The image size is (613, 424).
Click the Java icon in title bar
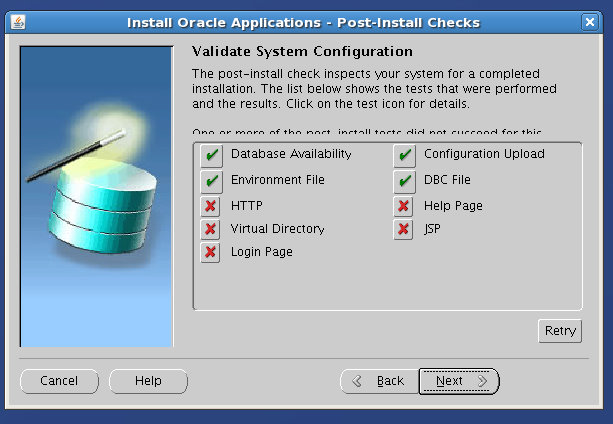[x=19, y=22]
